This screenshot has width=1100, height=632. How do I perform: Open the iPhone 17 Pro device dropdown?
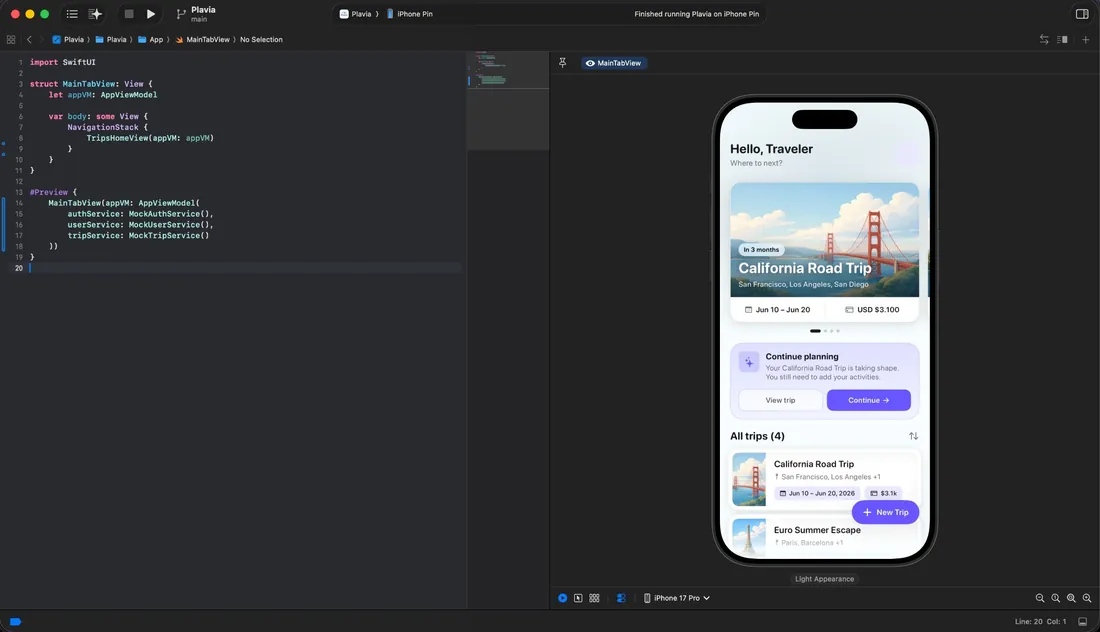coord(677,598)
